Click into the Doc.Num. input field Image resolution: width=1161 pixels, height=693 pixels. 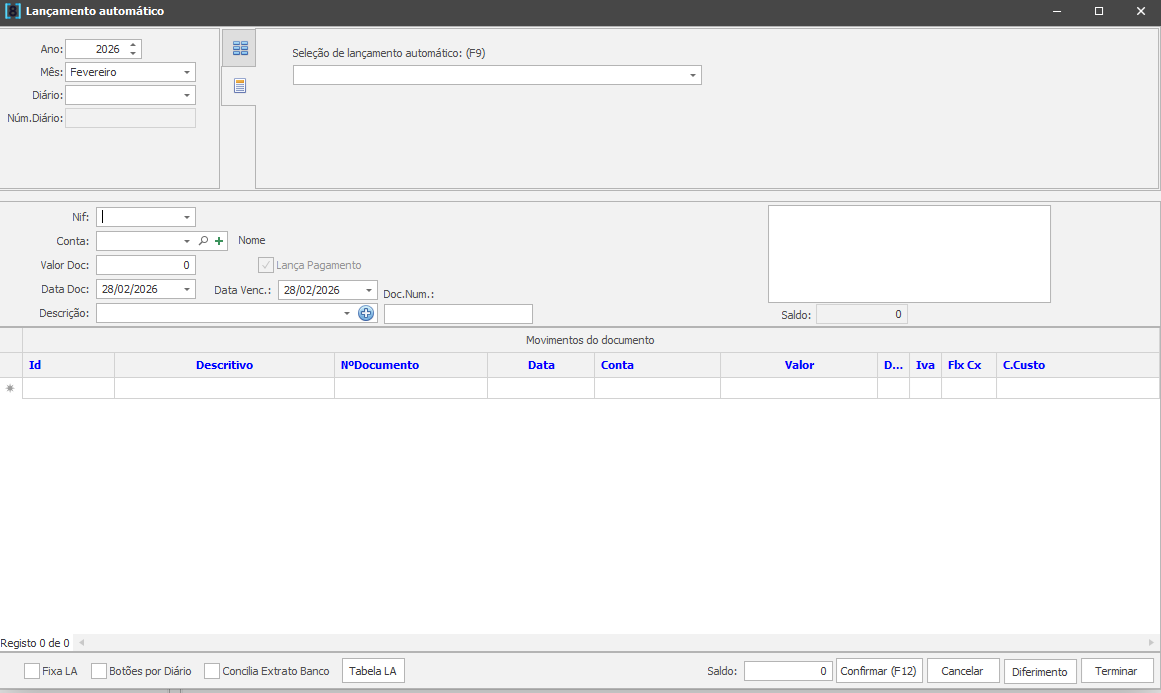point(458,314)
